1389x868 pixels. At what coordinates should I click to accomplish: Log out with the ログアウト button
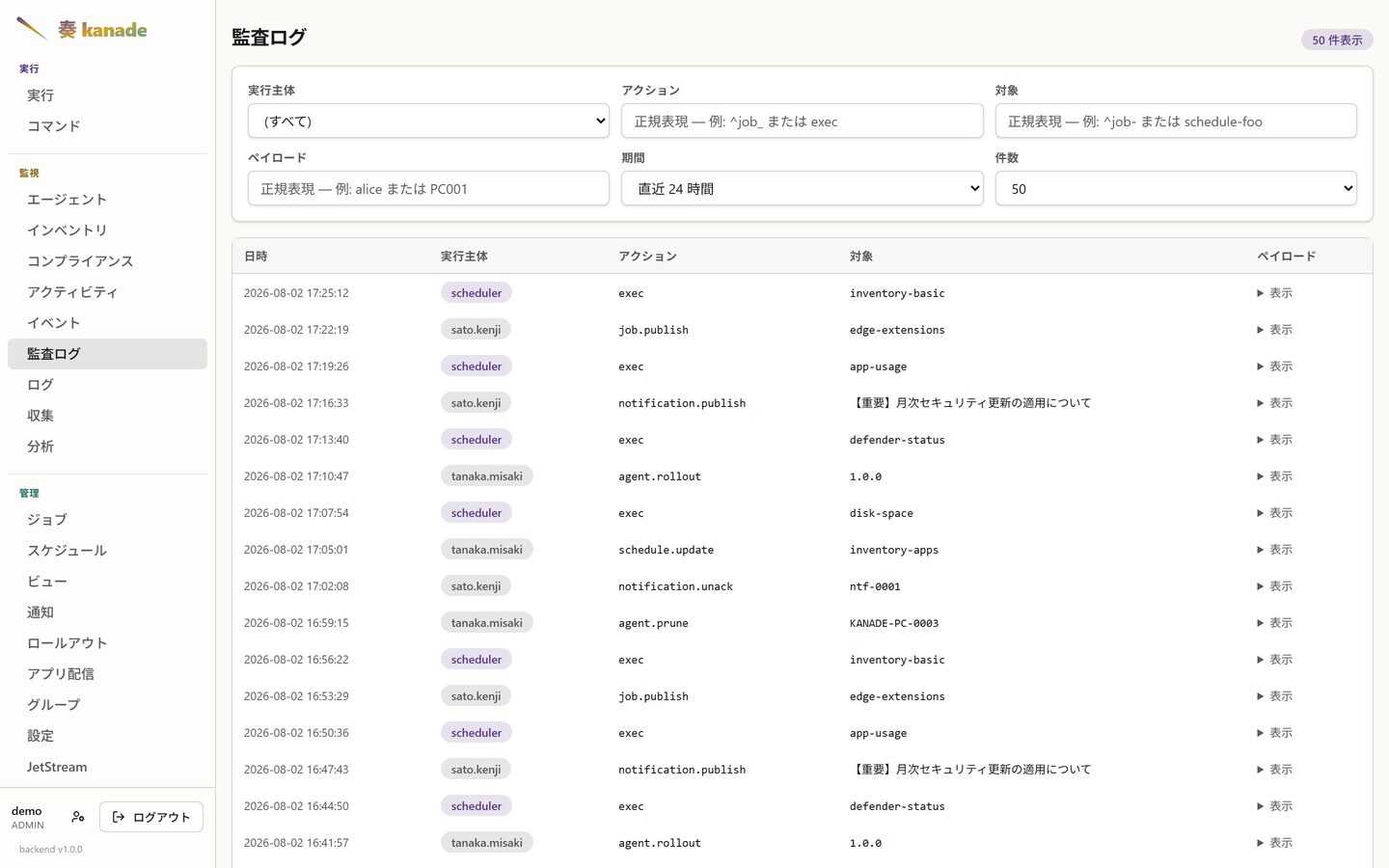click(x=151, y=817)
